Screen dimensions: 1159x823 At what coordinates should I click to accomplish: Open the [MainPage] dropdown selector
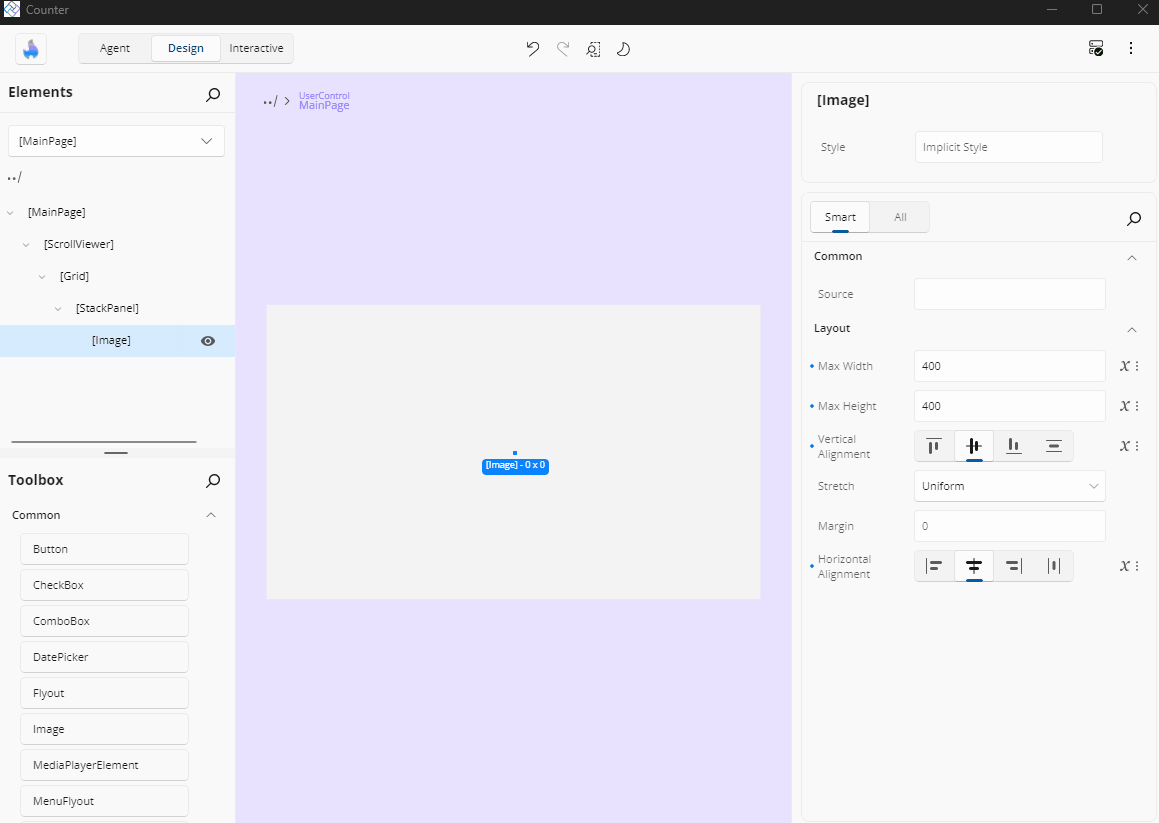[116, 141]
